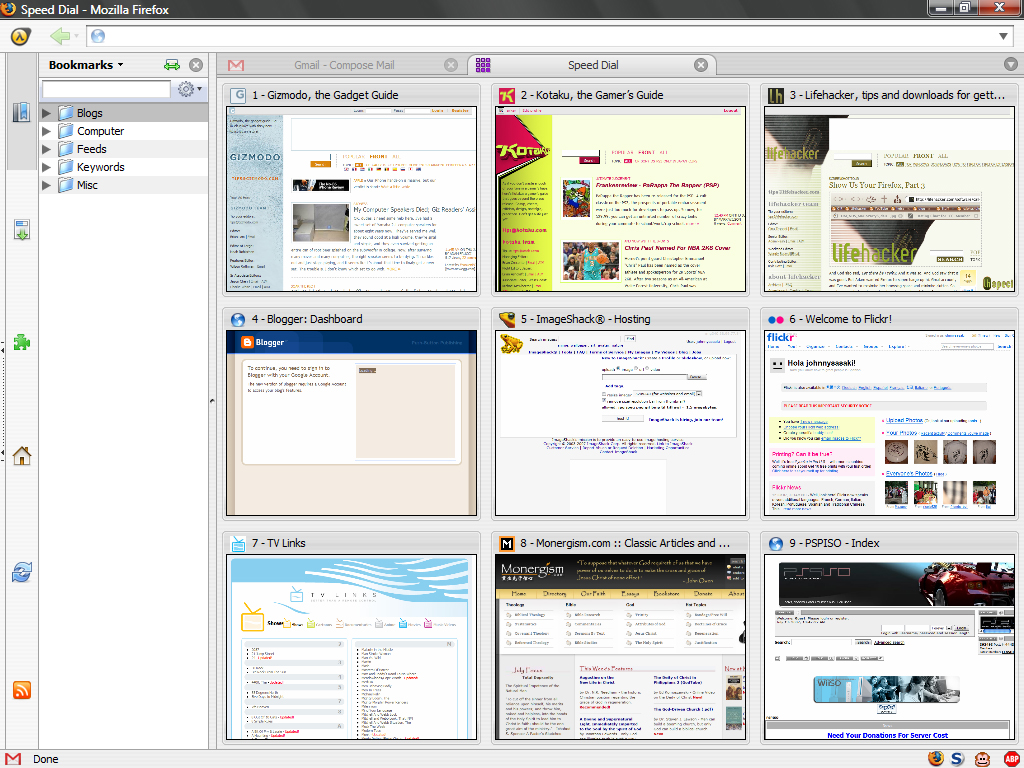Click the yellow lambda icon in the navigation toolbar
This screenshot has width=1024, height=768.
[20, 36]
